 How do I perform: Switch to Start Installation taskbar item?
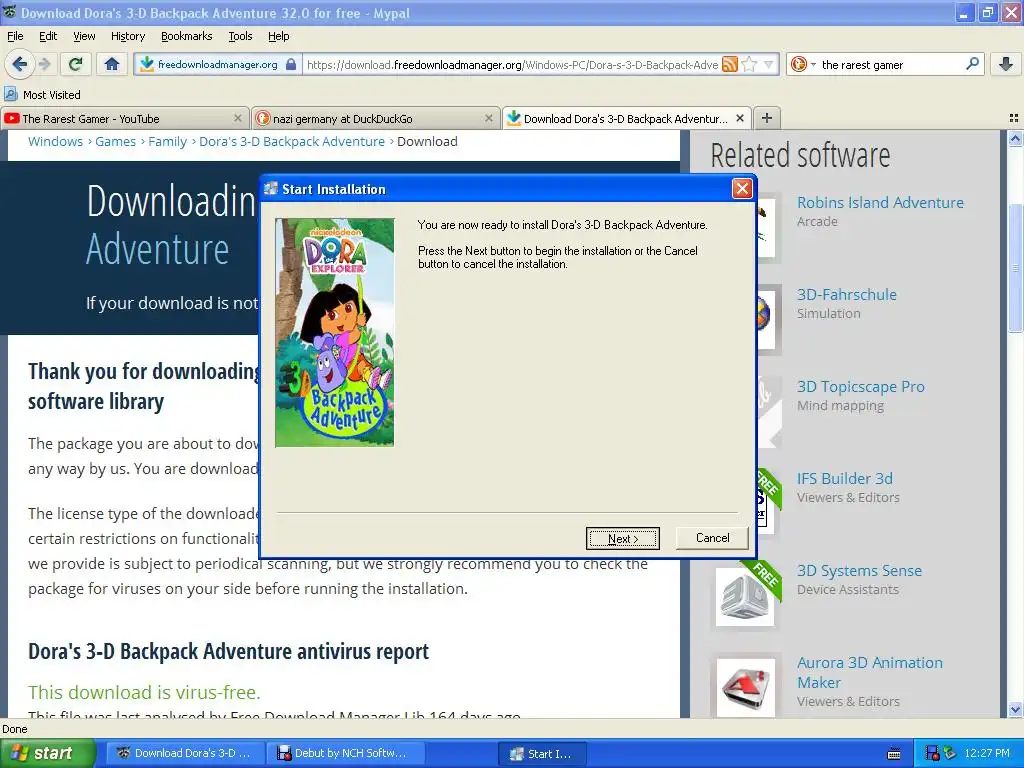point(541,753)
